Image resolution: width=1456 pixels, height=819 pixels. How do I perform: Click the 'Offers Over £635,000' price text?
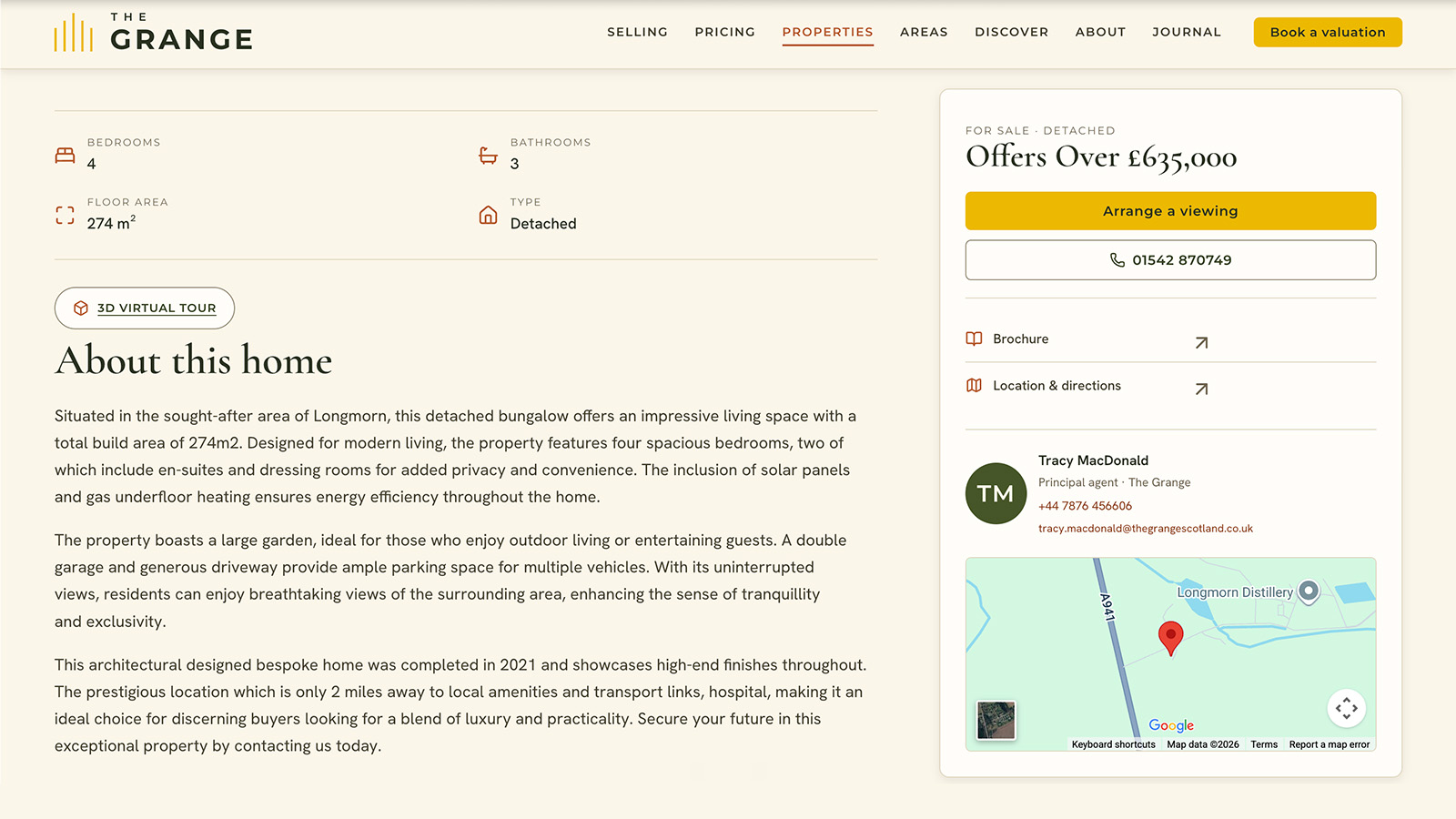click(x=1101, y=157)
